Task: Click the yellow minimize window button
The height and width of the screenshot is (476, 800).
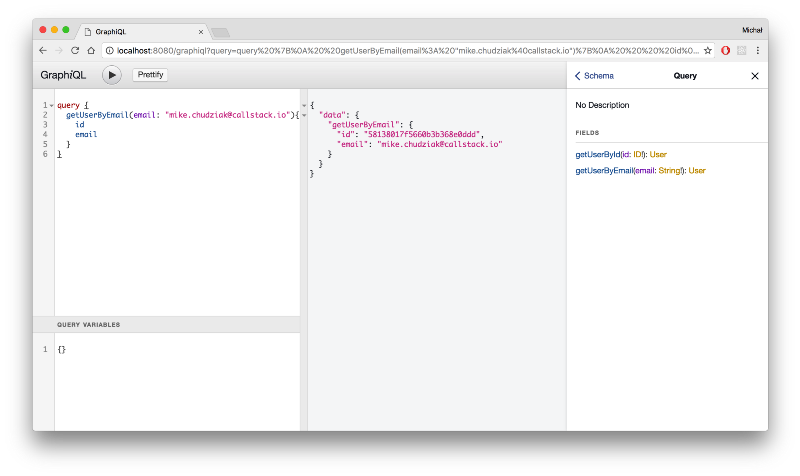Action: click(x=54, y=30)
